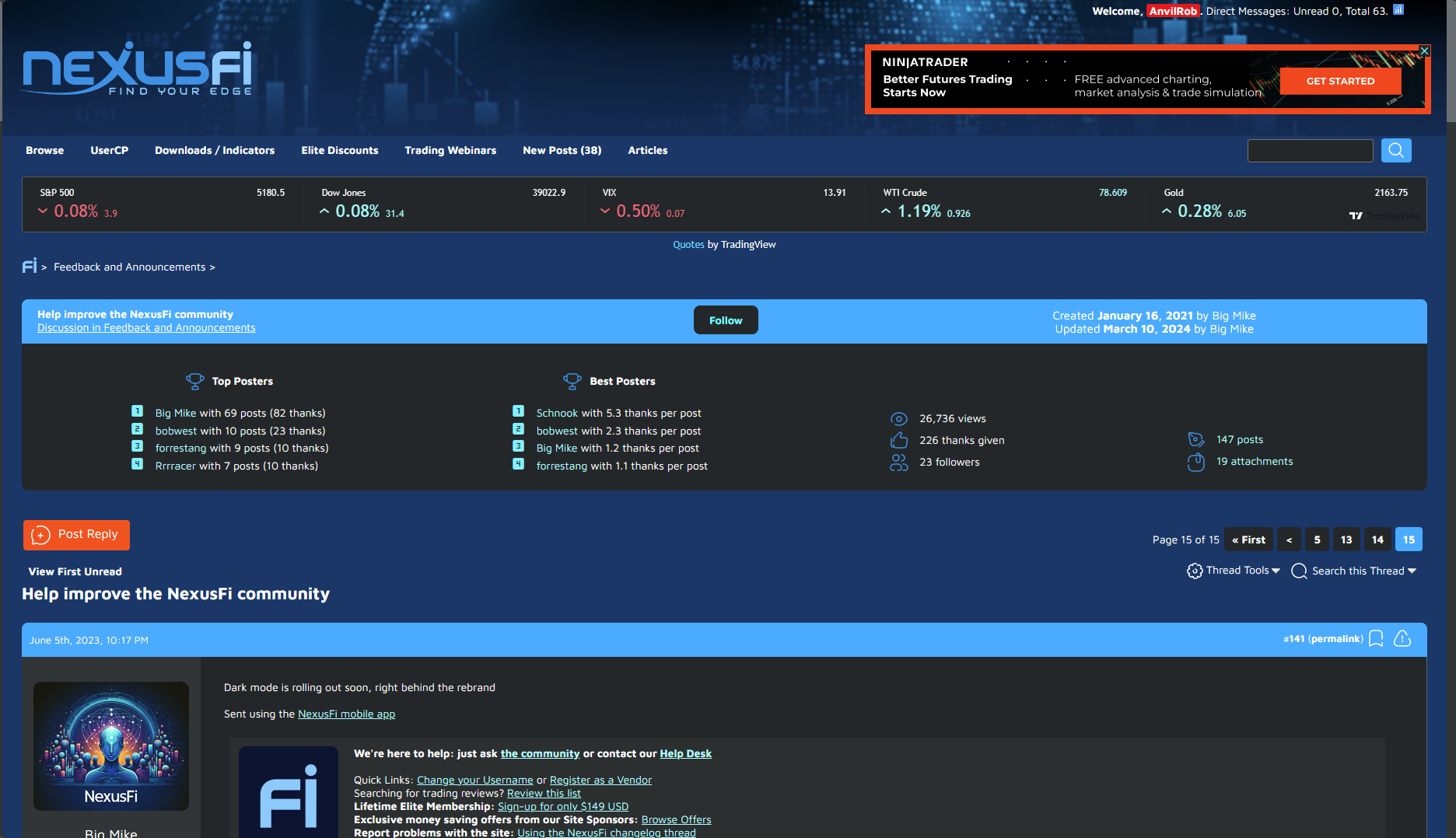Click the views eye icon

tap(899, 419)
